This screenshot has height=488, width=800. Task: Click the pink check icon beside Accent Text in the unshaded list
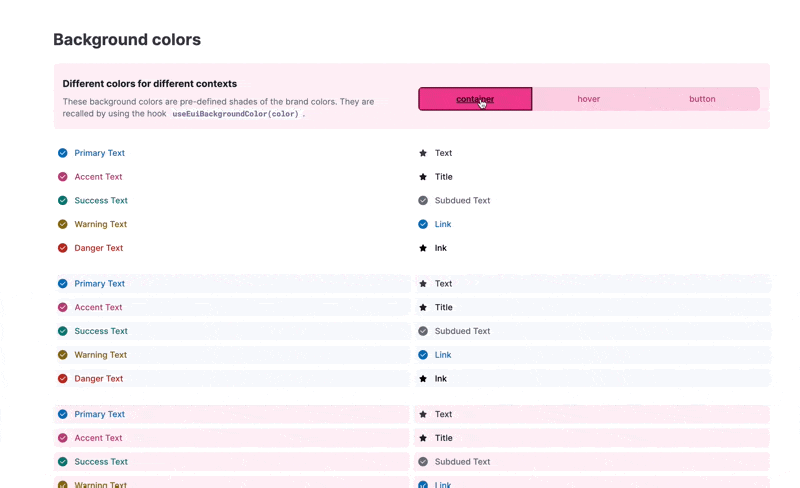tap(63, 177)
